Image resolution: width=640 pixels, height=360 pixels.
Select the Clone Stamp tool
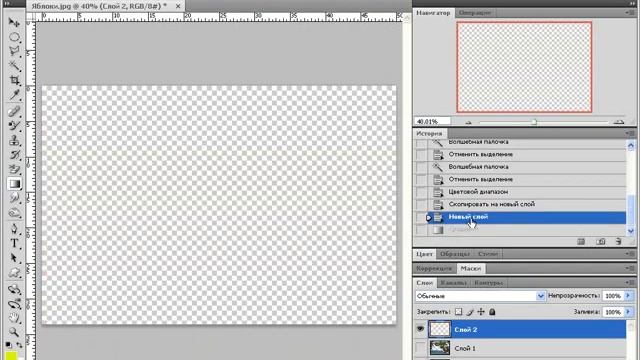(x=14, y=140)
